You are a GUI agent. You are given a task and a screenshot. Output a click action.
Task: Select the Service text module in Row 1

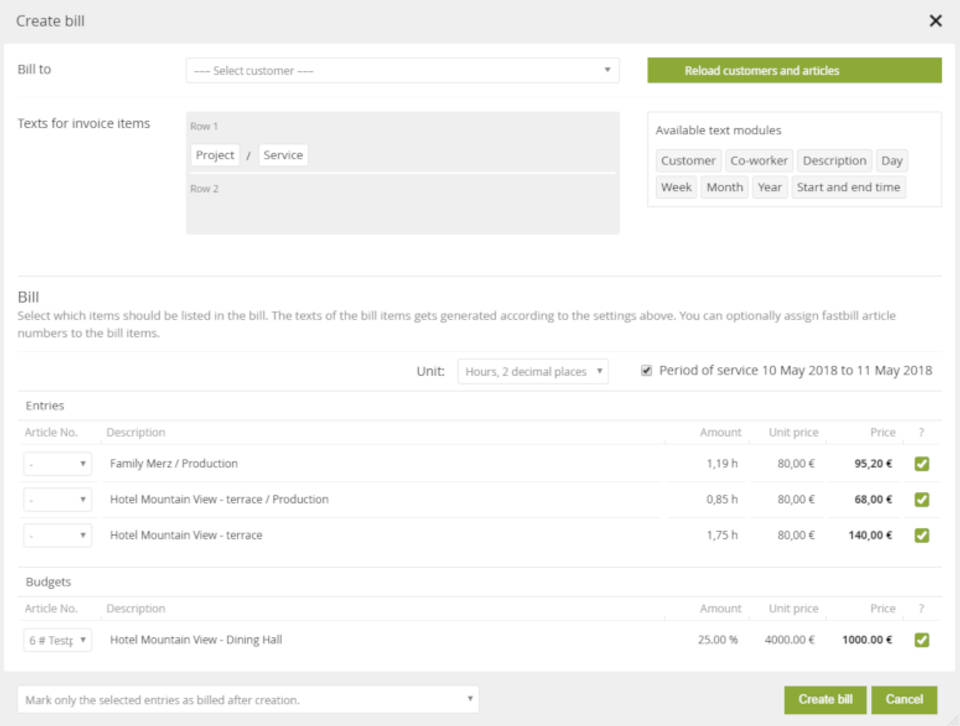[283, 155]
